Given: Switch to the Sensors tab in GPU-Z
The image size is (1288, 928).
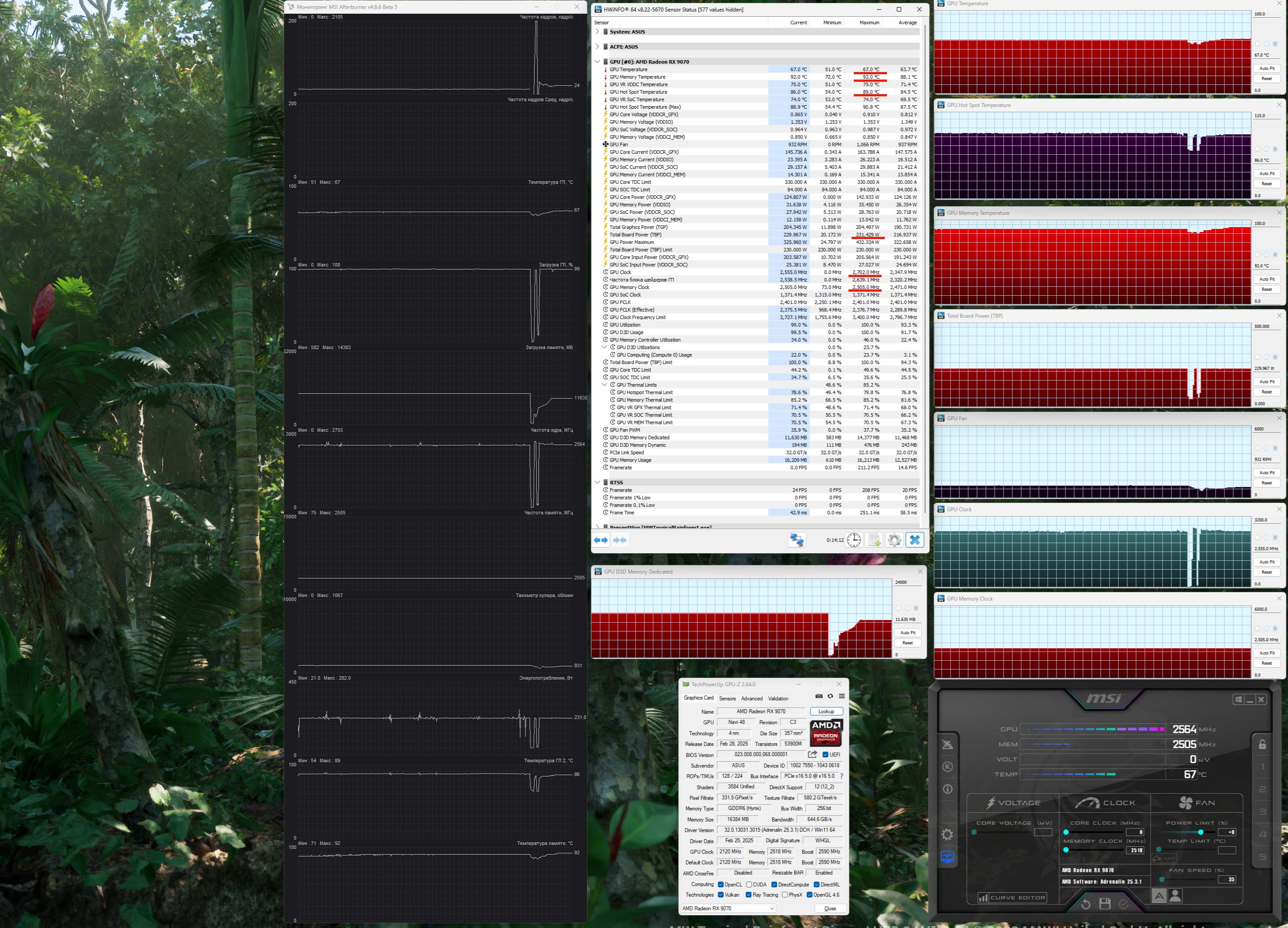Looking at the screenshot, I should pyautogui.click(x=727, y=698).
